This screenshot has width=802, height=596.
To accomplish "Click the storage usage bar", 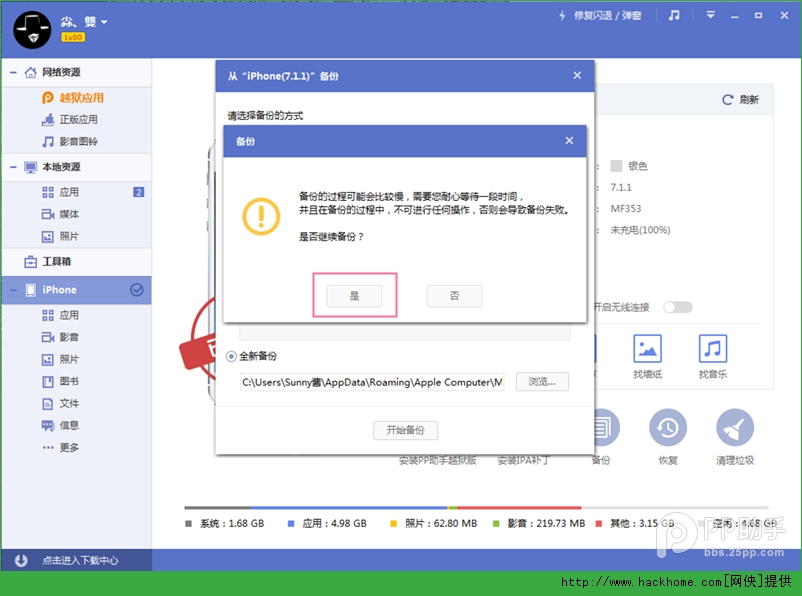I will click(476, 507).
